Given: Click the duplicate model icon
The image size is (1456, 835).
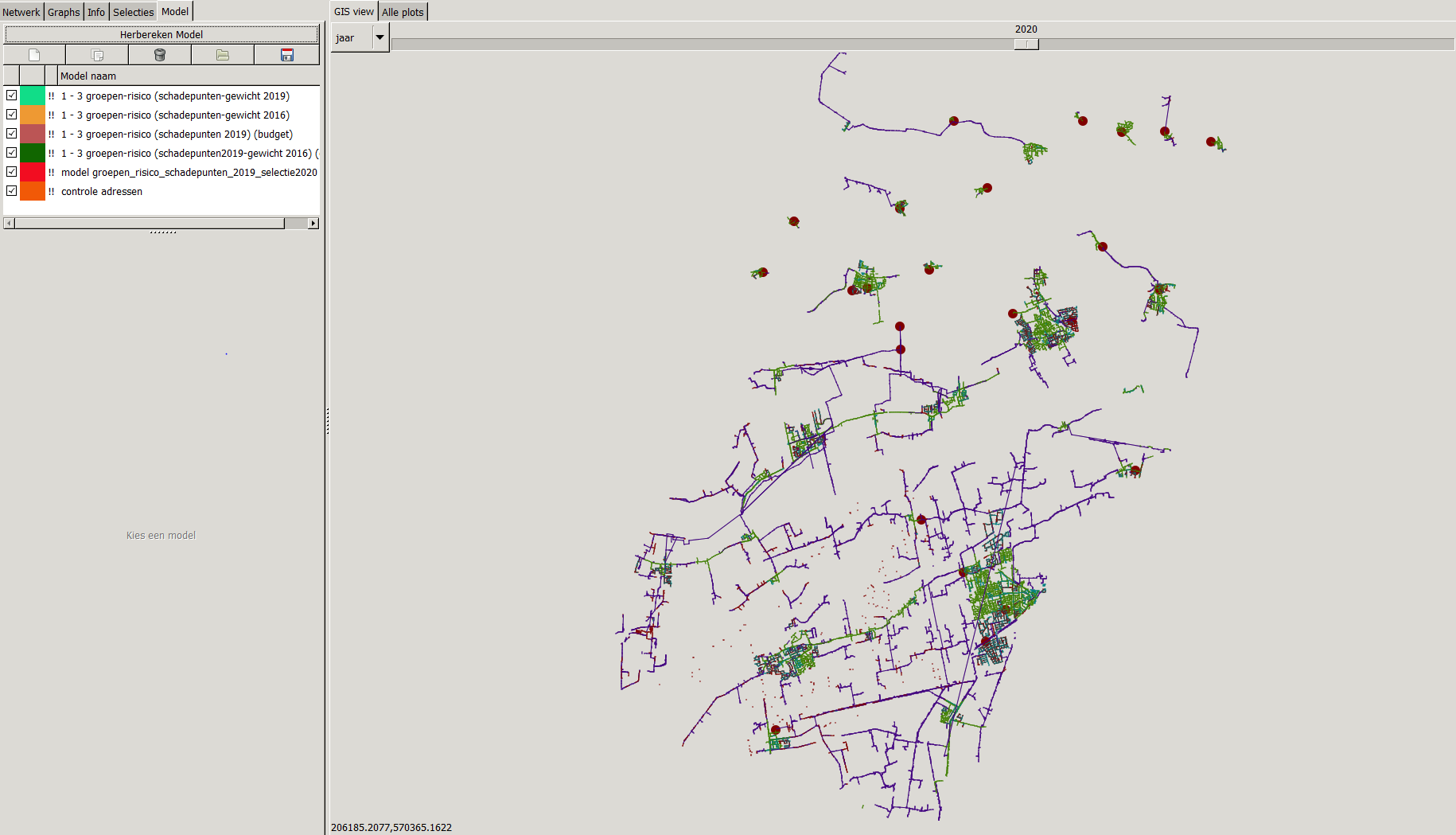Looking at the screenshot, I should tap(97, 55).
